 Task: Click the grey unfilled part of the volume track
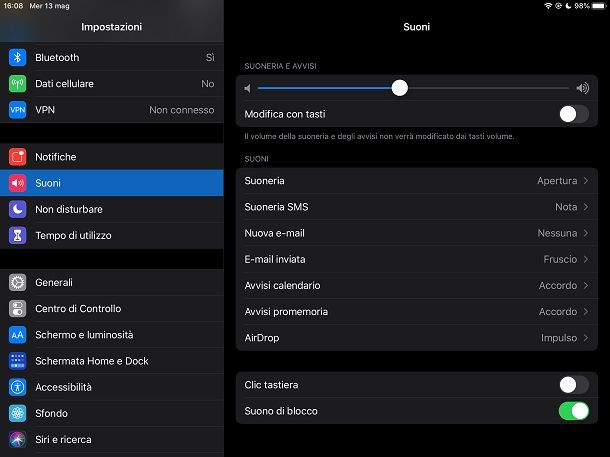(488, 88)
